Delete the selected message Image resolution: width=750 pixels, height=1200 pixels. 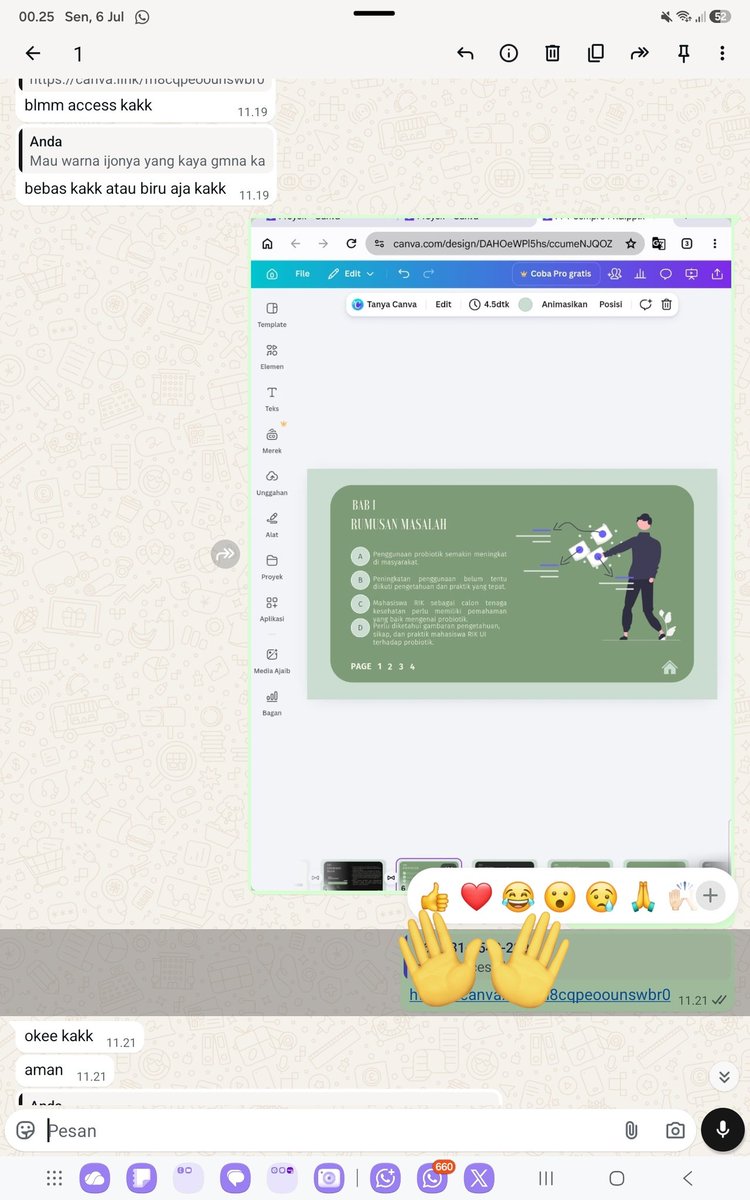[x=552, y=54]
